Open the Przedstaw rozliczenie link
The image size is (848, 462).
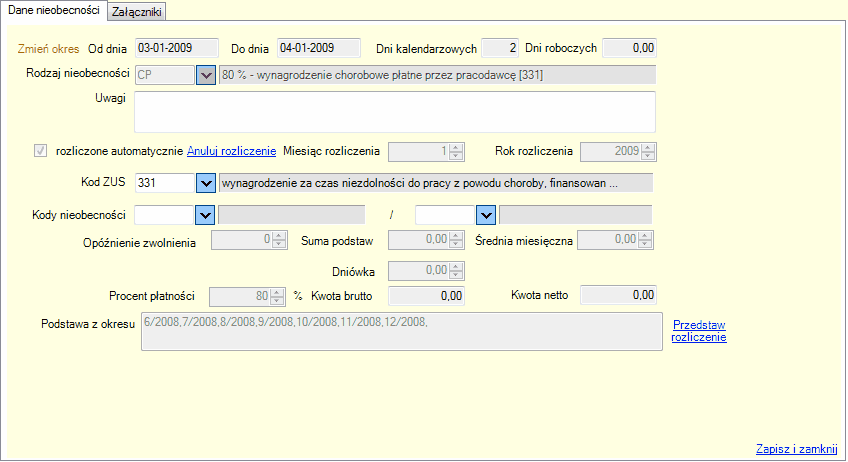pos(699,331)
